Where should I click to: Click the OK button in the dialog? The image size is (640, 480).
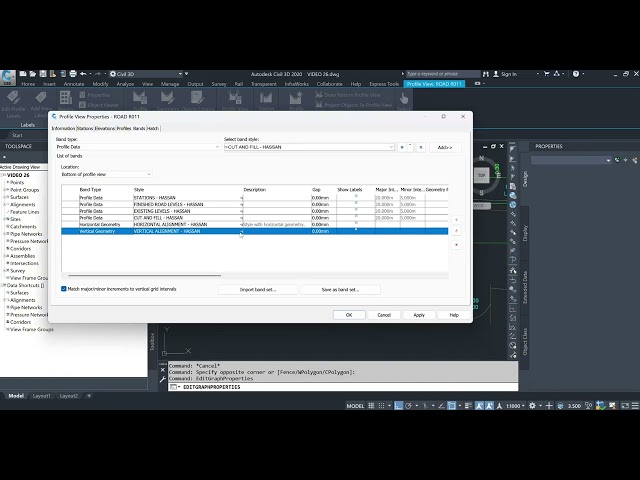(x=349, y=315)
